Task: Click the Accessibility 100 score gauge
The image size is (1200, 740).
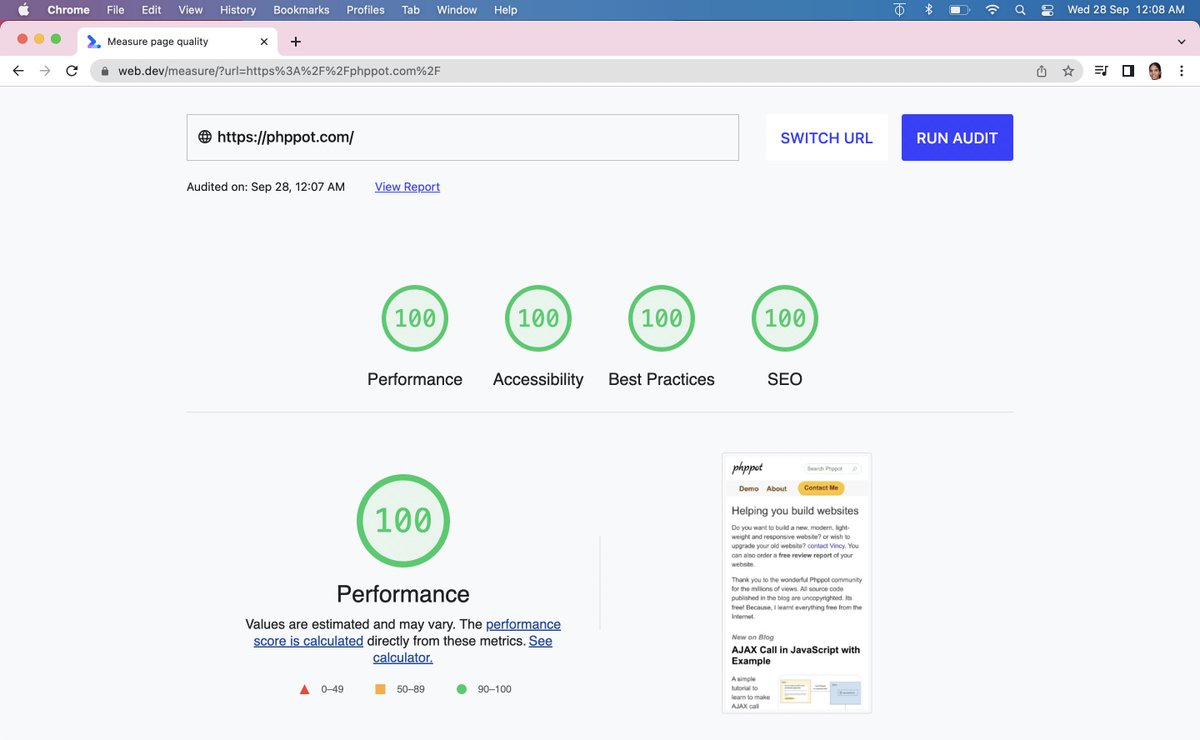Action: 538,318
